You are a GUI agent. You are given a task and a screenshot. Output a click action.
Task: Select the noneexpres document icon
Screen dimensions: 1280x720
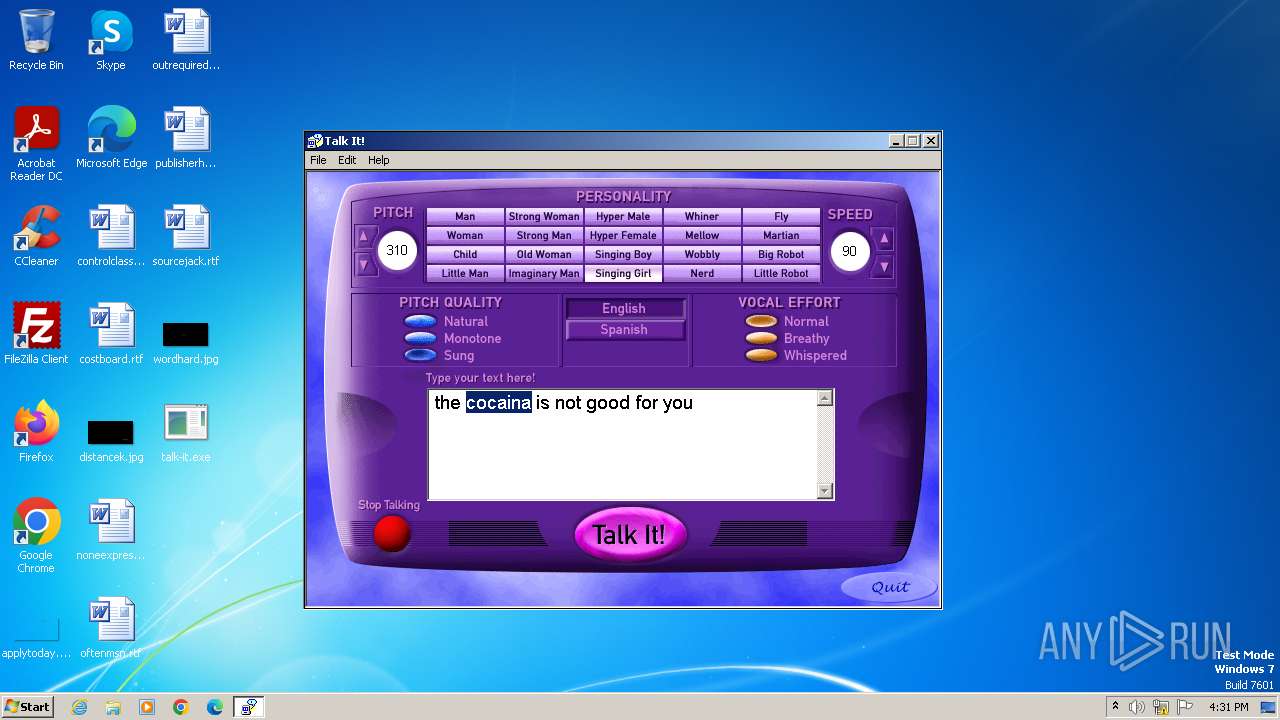pyautogui.click(x=111, y=530)
